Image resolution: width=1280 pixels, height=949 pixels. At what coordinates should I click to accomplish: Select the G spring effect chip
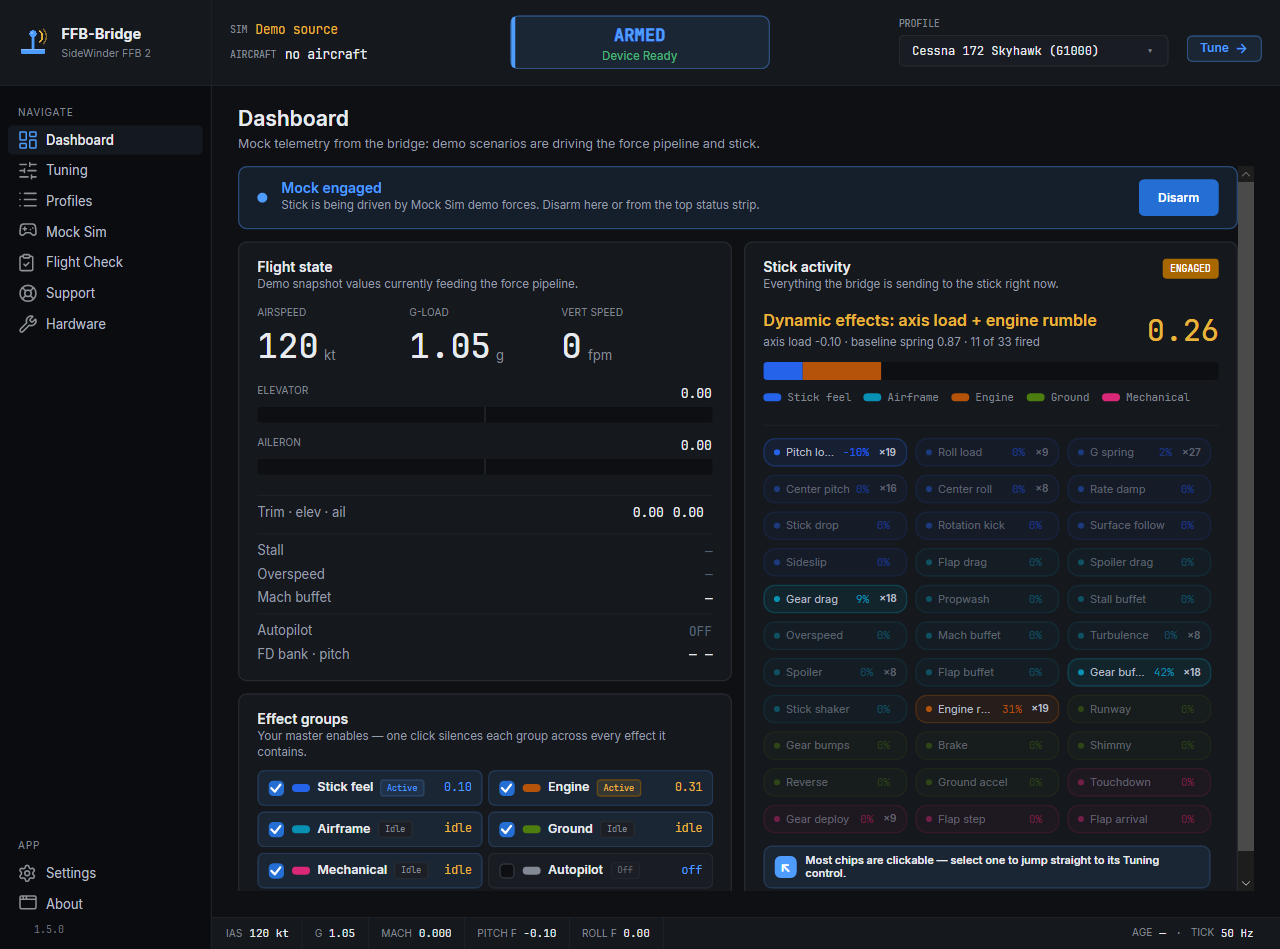click(x=1139, y=452)
